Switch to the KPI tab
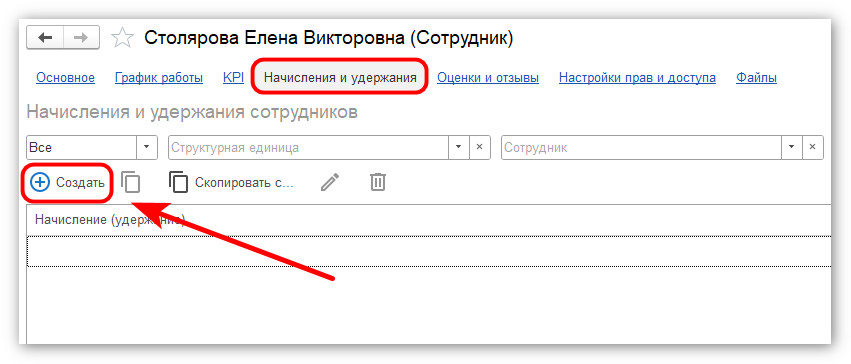This screenshot has height=364, width=851. [x=233, y=78]
